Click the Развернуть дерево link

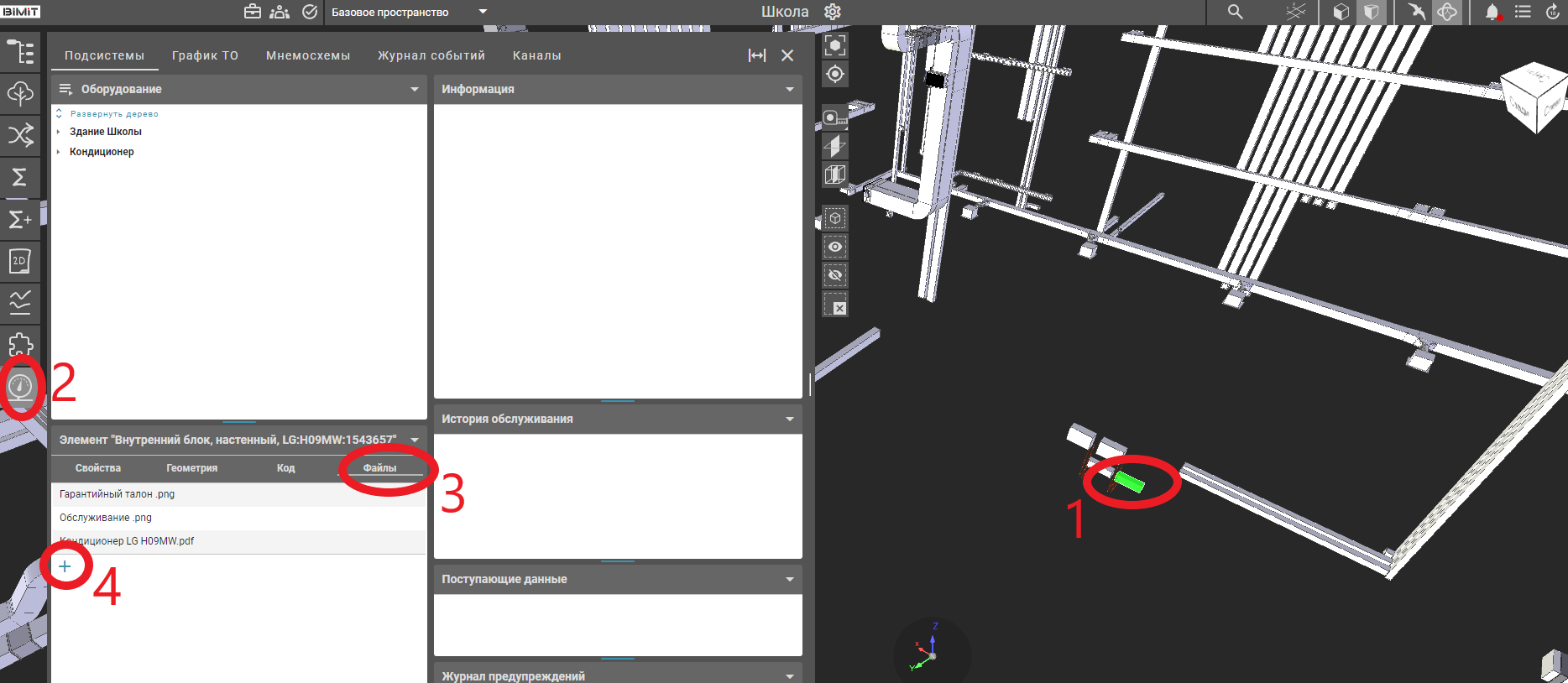tap(113, 114)
